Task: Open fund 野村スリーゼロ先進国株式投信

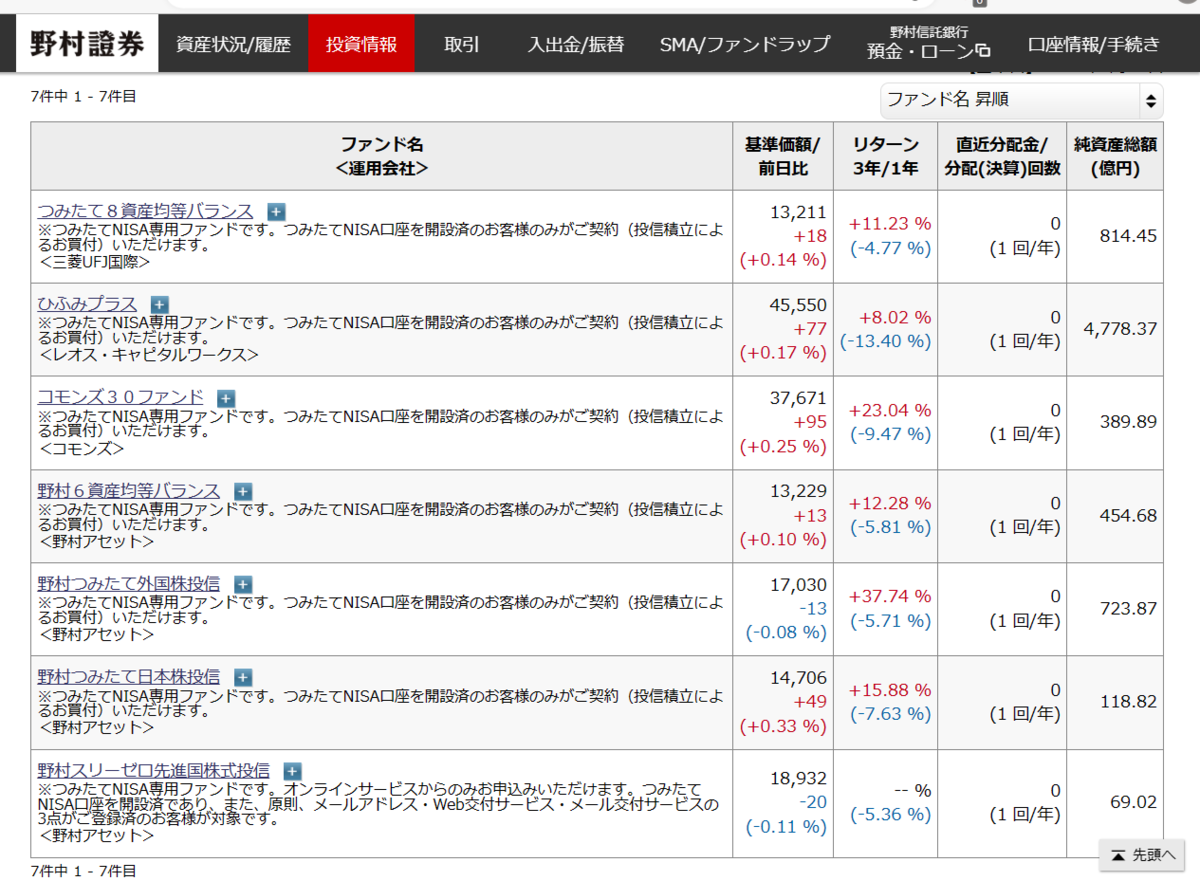Action: [154, 770]
